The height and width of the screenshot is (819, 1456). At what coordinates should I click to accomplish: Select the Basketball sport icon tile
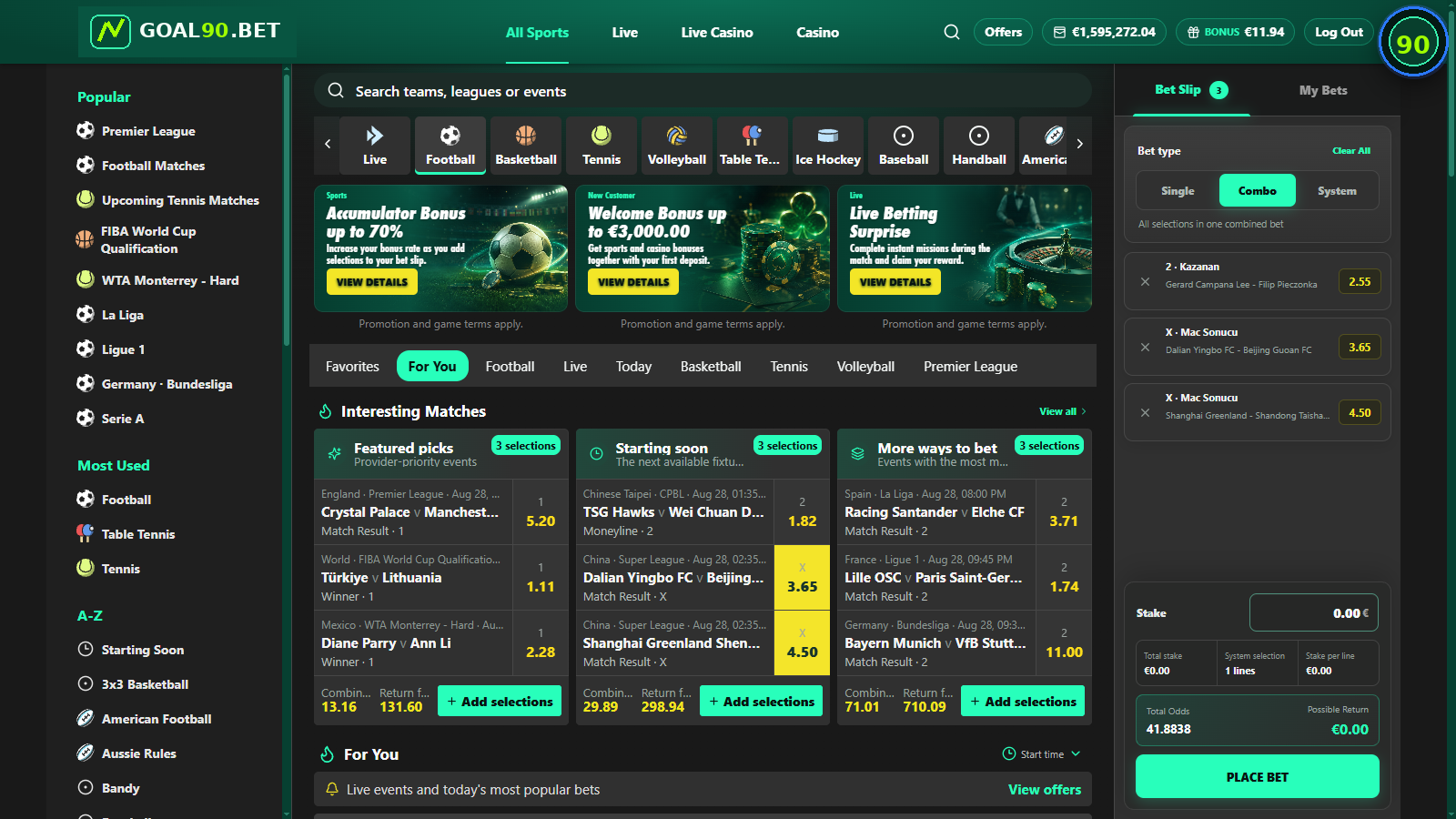526,145
